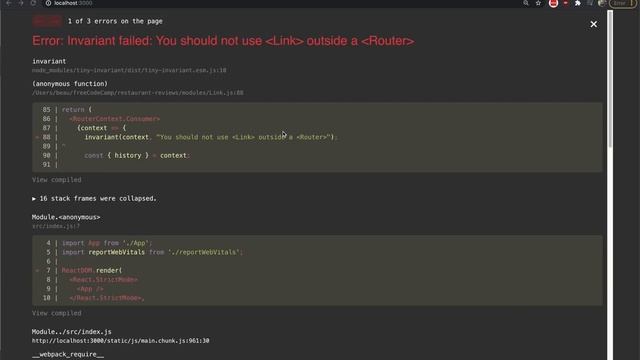This screenshot has height=360, width=640.
Task: Go to previous error with left arrow button
Action: (40, 21)
